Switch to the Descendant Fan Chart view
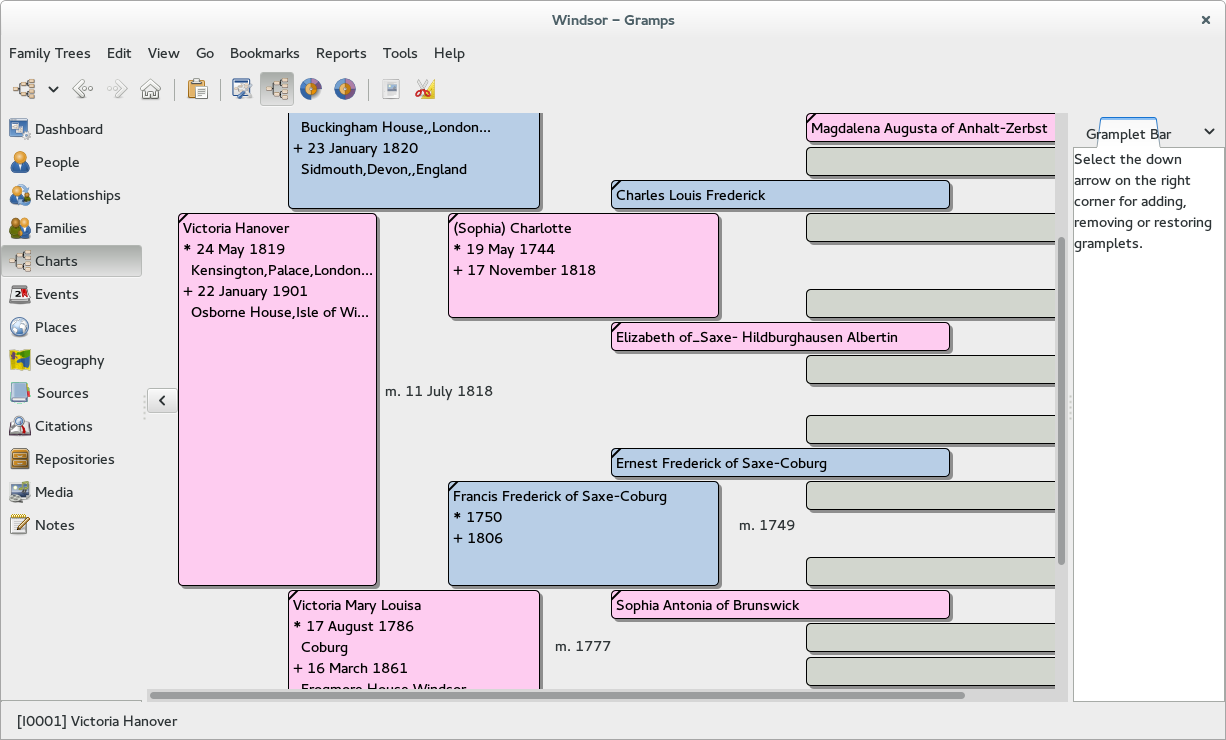 click(345, 90)
